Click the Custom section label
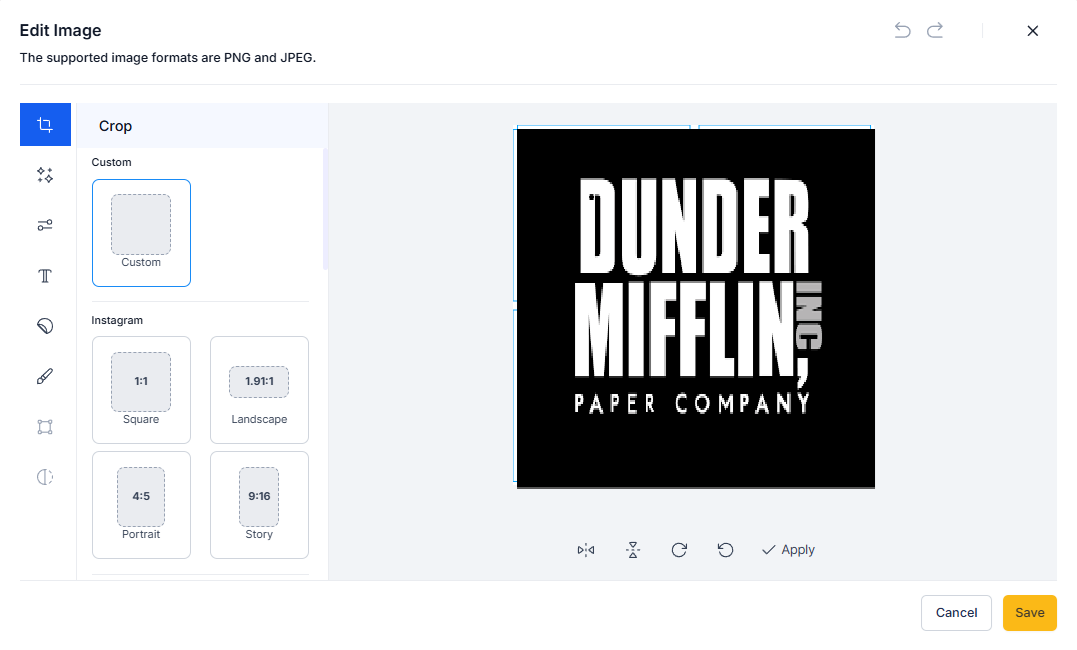Screen dimensions: 1077x650 tap(111, 162)
